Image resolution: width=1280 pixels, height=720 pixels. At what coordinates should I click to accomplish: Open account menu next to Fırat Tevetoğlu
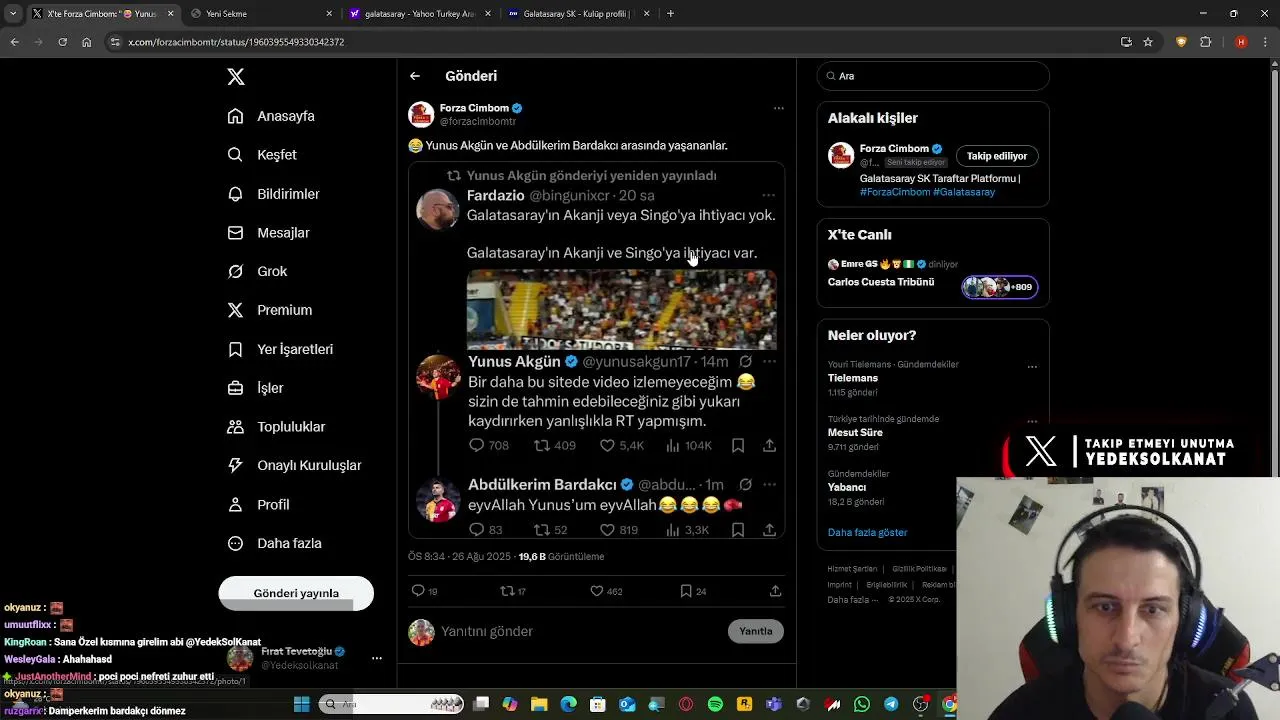tap(377, 658)
